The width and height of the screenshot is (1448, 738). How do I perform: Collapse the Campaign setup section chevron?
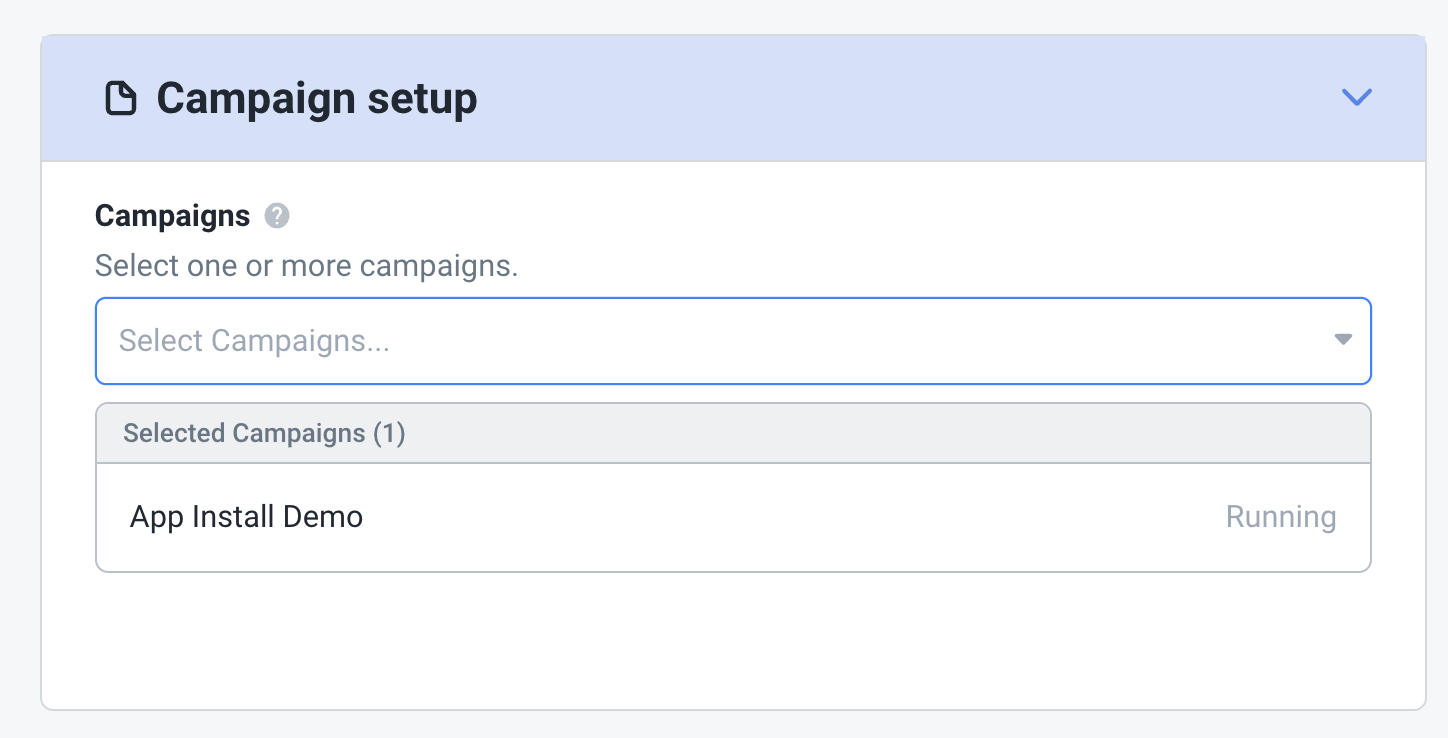[1356, 97]
